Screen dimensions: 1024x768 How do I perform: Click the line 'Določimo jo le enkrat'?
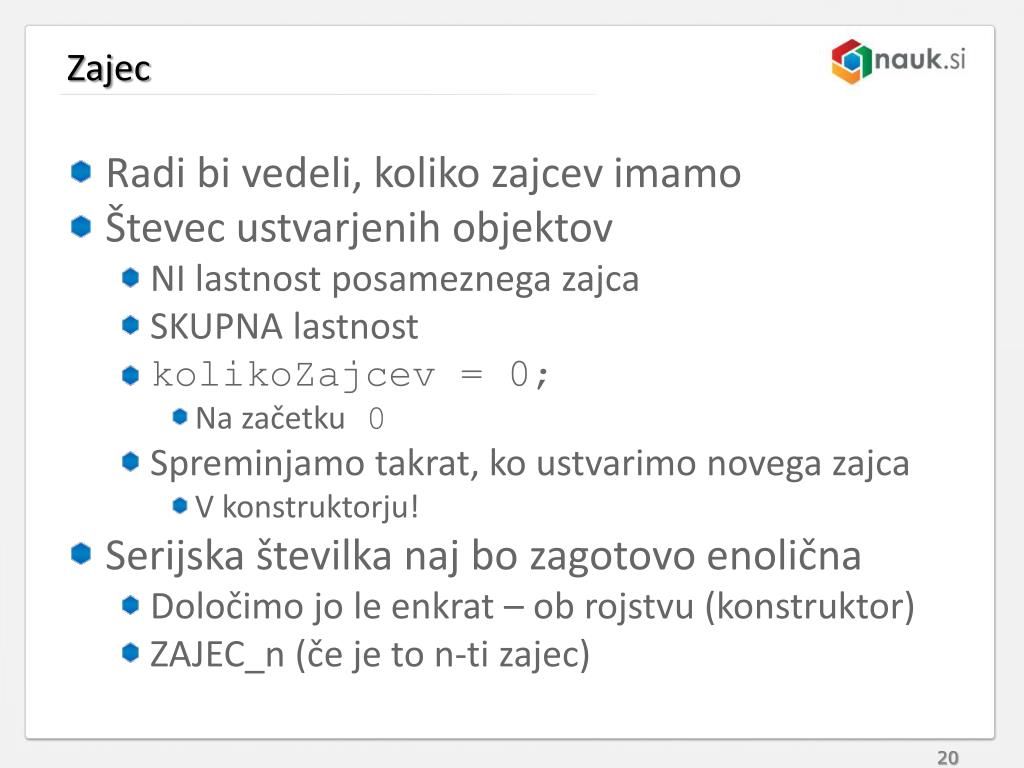(x=532, y=607)
